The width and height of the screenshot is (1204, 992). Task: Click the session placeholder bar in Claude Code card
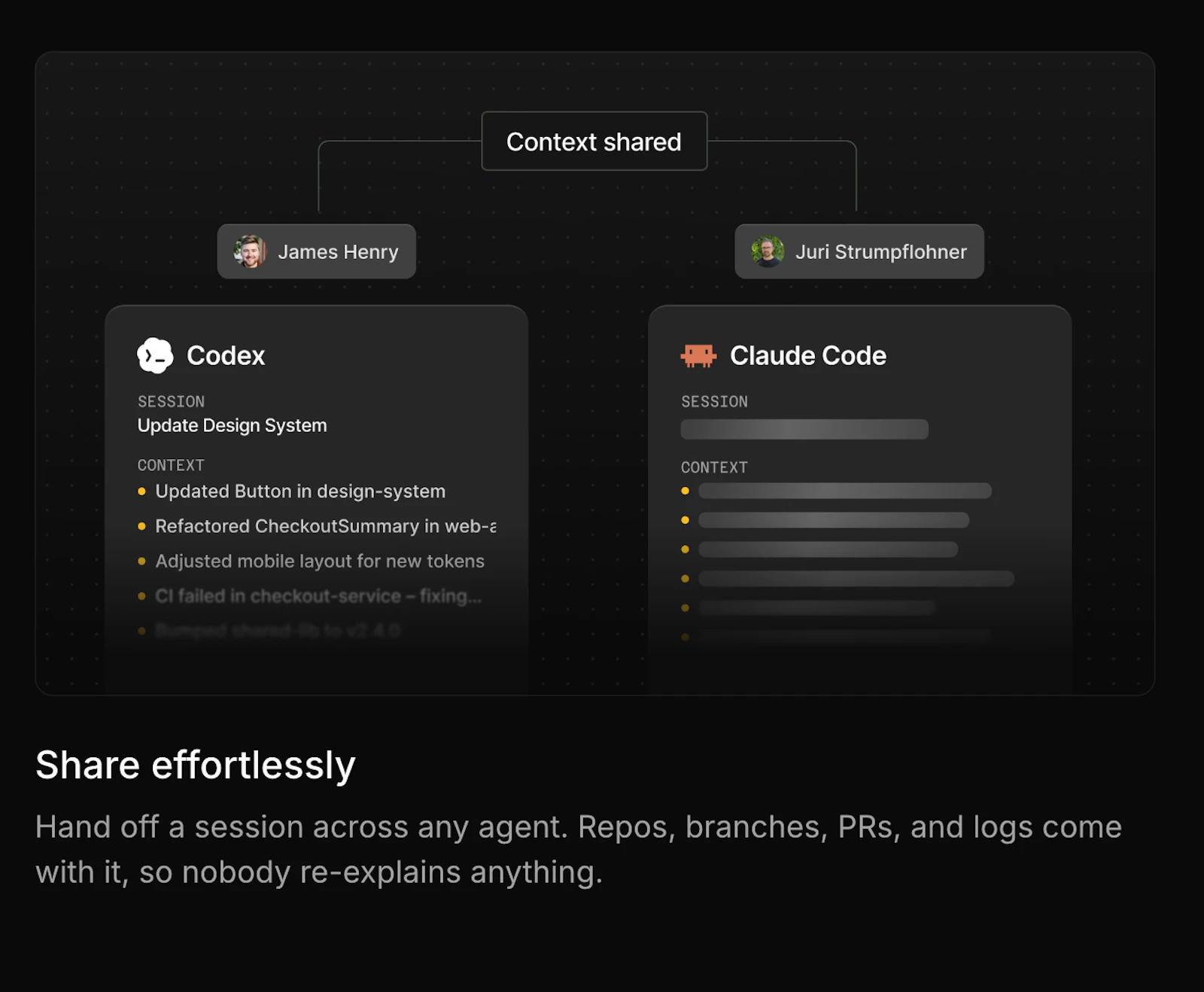[804, 429]
